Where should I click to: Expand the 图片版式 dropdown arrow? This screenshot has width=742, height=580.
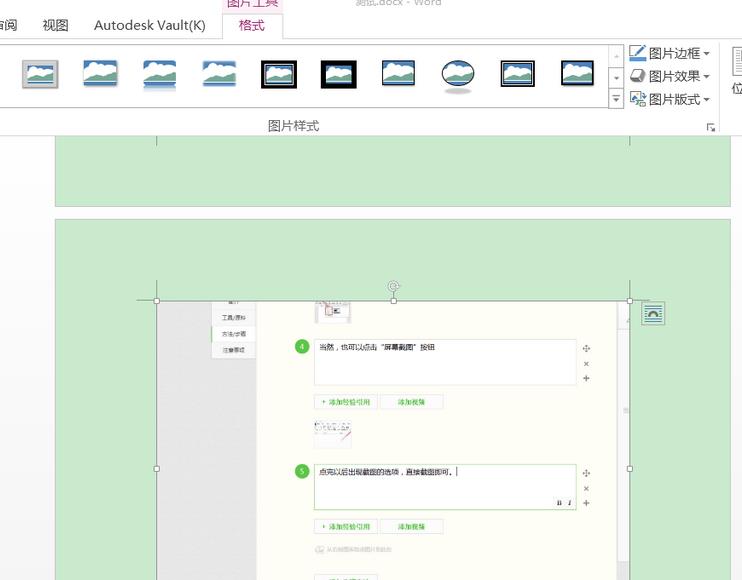pos(707,100)
